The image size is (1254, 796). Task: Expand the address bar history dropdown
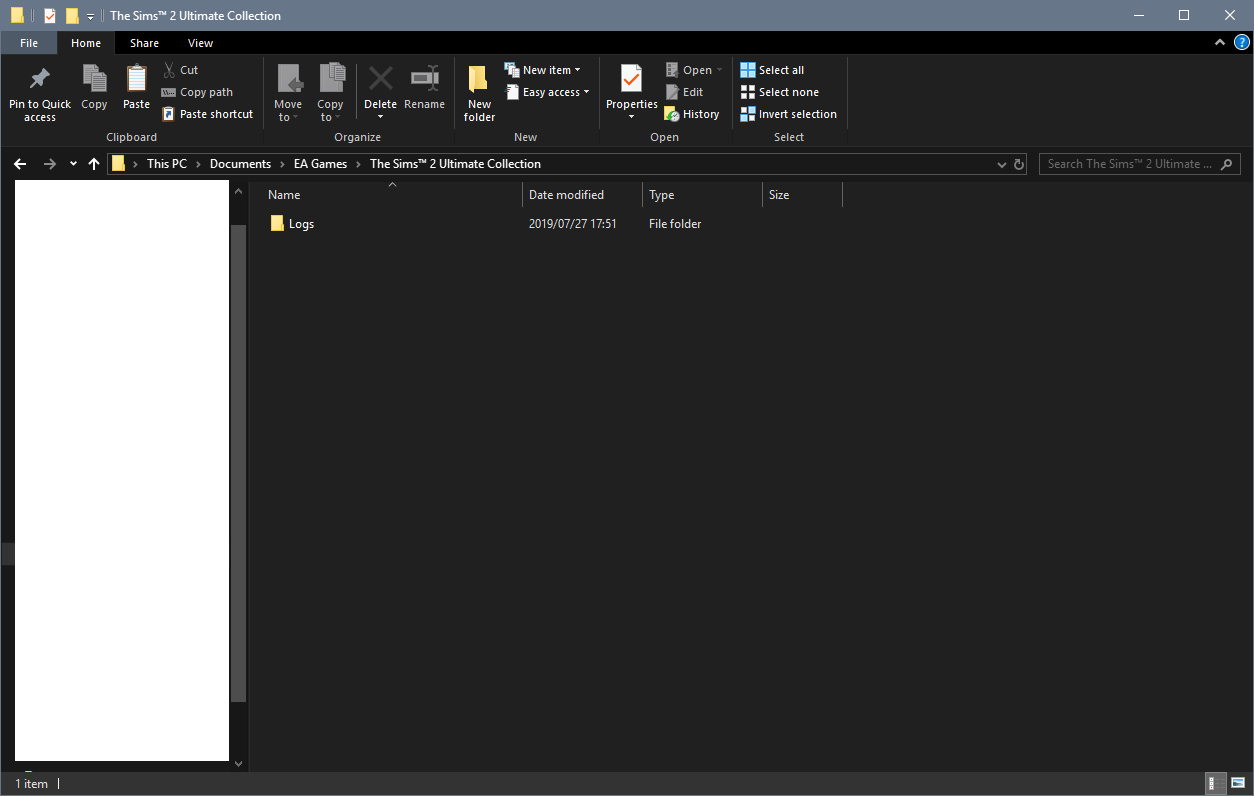[1002, 164]
